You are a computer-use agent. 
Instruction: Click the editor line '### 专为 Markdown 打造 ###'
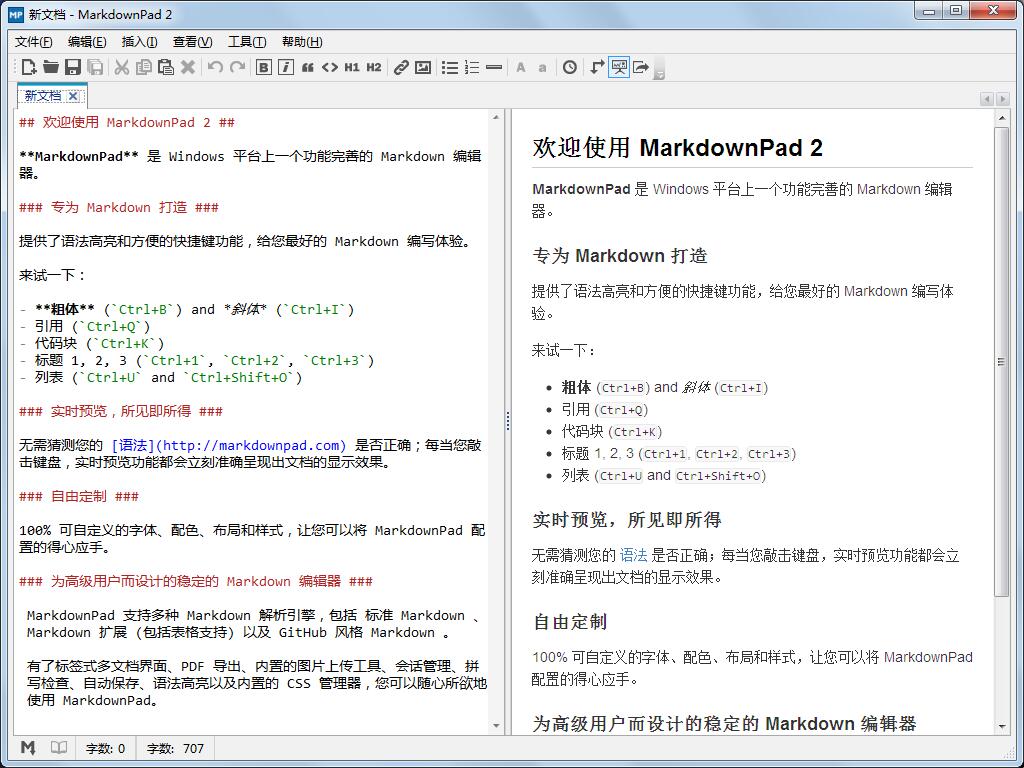(x=119, y=208)
